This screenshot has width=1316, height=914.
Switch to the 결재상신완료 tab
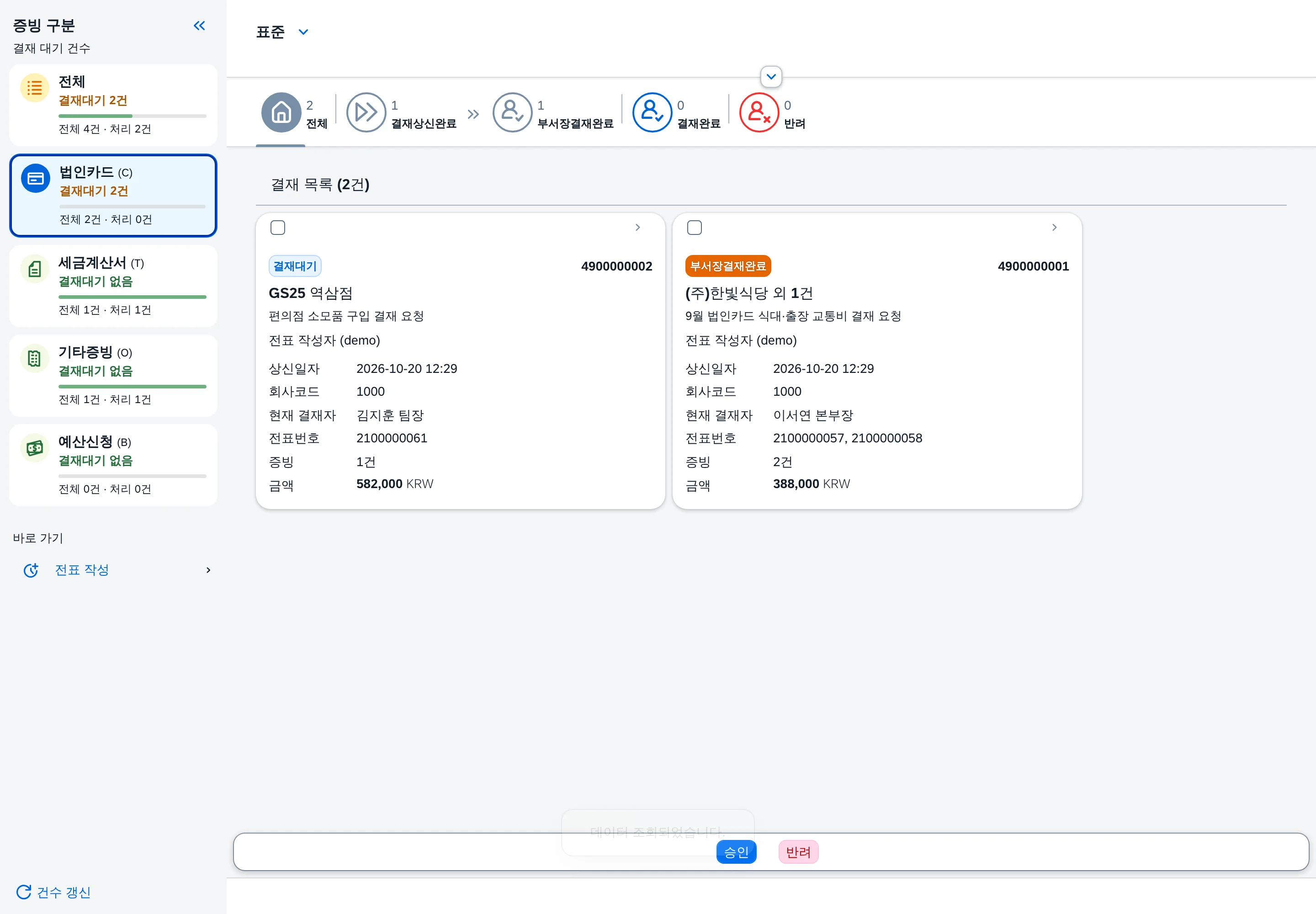[x=402, y=113]
